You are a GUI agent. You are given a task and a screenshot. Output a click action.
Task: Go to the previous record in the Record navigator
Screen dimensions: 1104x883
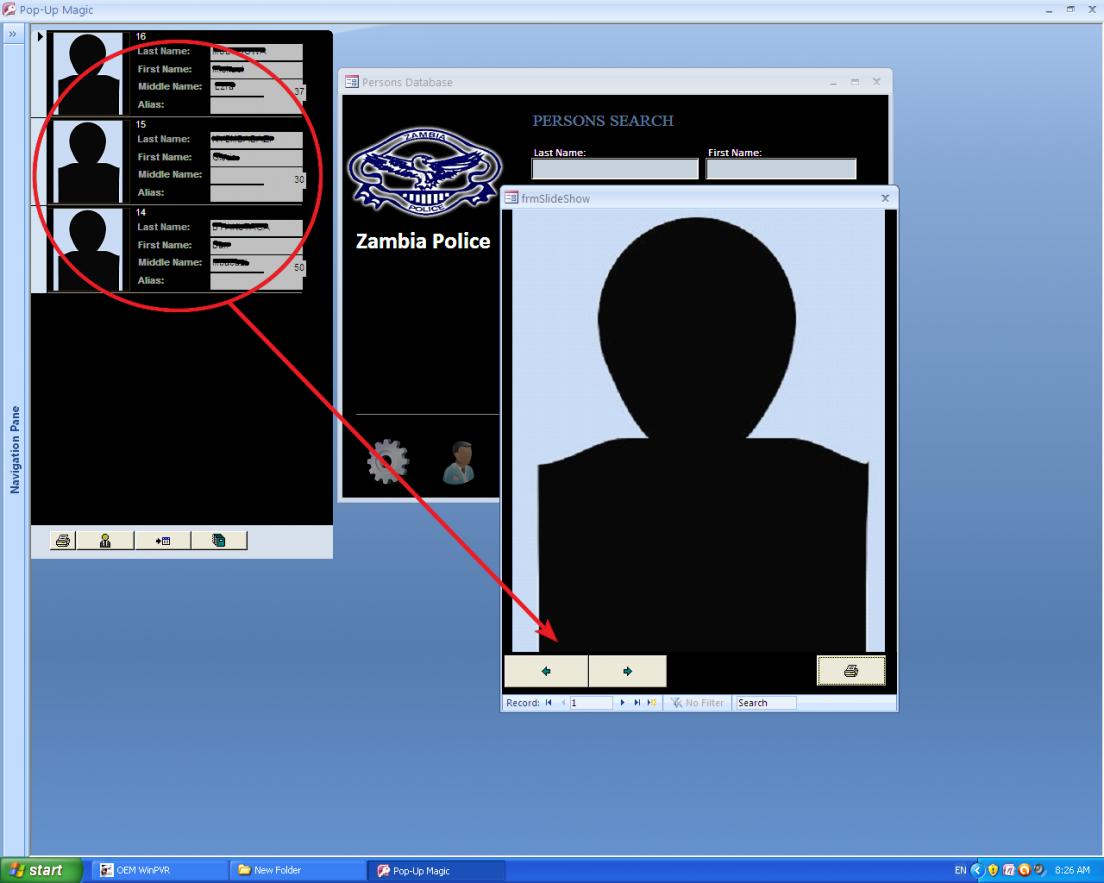(x=563, y=703)
